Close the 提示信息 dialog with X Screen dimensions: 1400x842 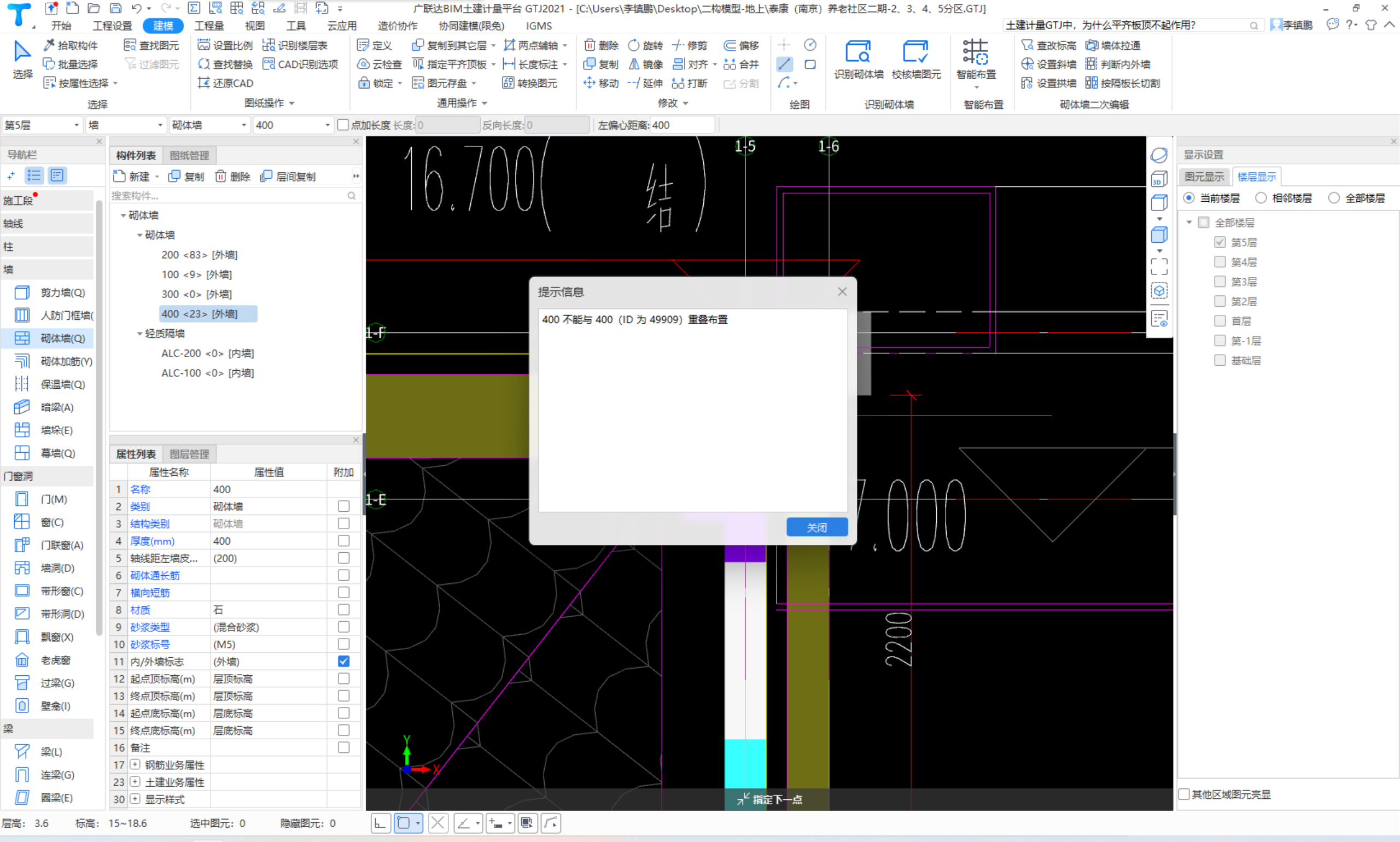842,291
